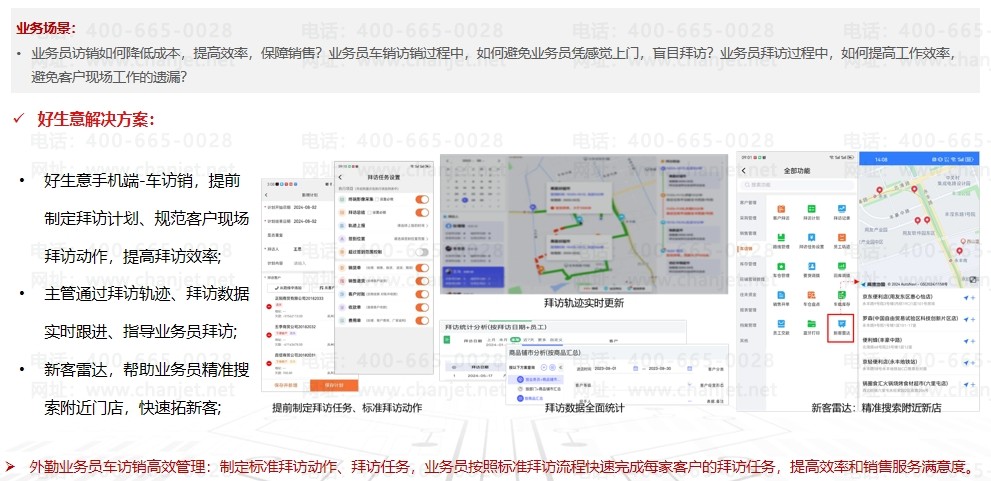
Task: Tap navigation arrow beside 京东便利店 result
Action: (966, 298)
